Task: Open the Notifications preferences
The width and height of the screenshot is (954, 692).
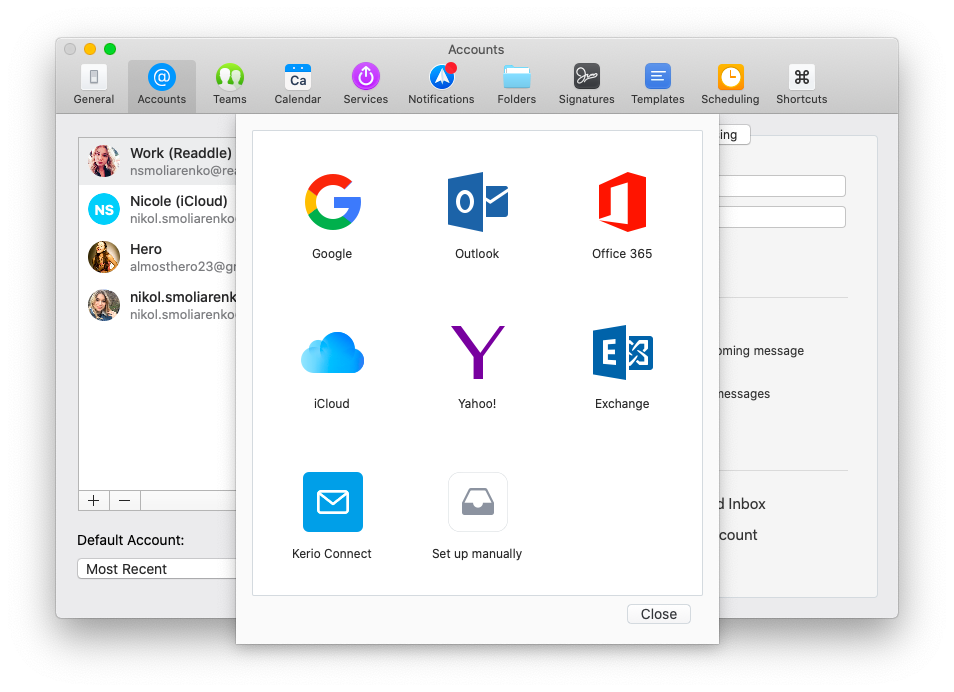Action: (441, 85)
